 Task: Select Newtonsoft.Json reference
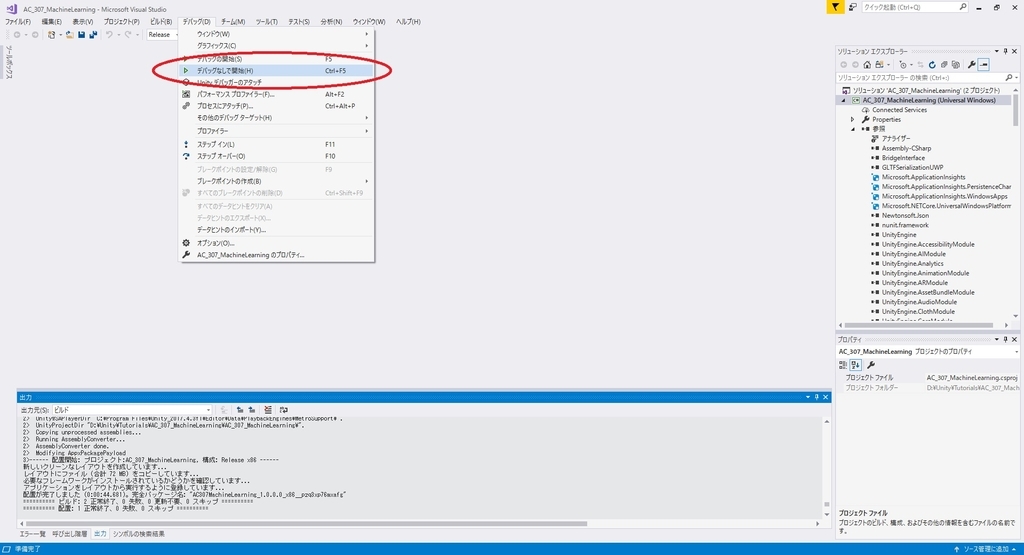click(905, 215)
